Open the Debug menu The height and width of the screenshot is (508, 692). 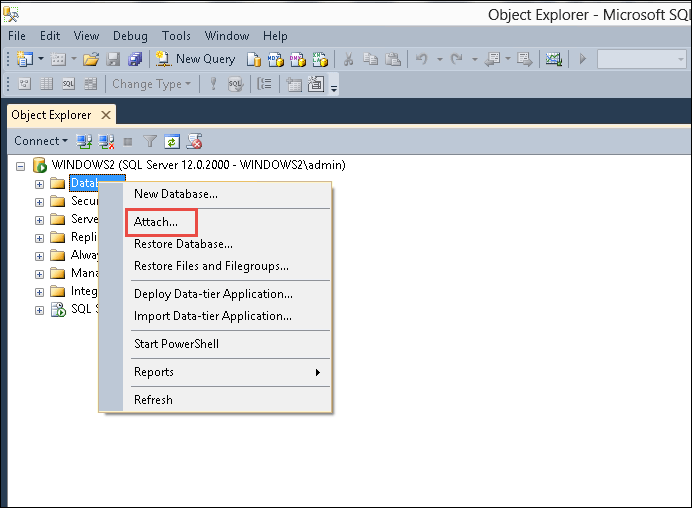pos(130,36)
